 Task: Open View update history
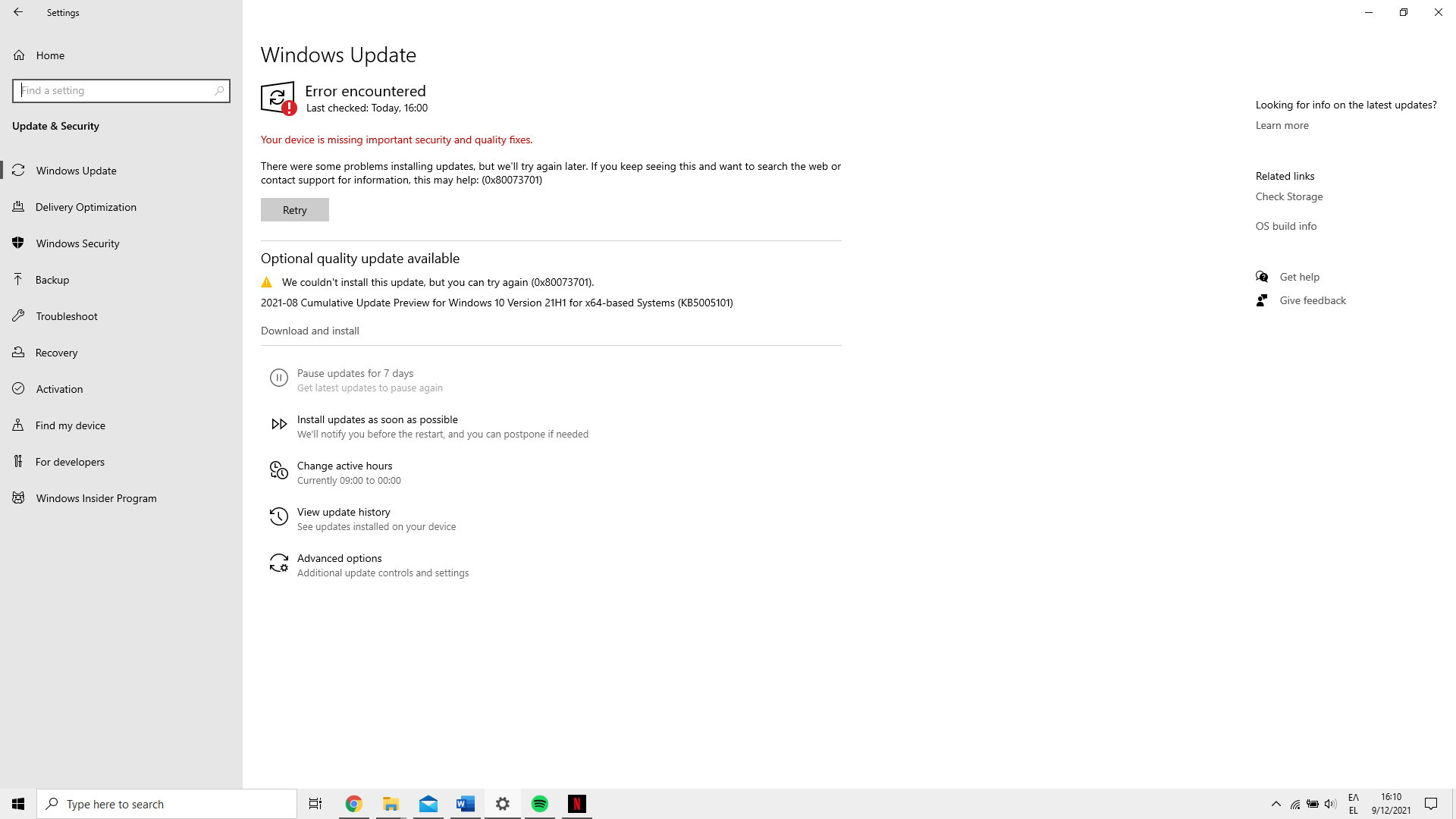[344, 512]
